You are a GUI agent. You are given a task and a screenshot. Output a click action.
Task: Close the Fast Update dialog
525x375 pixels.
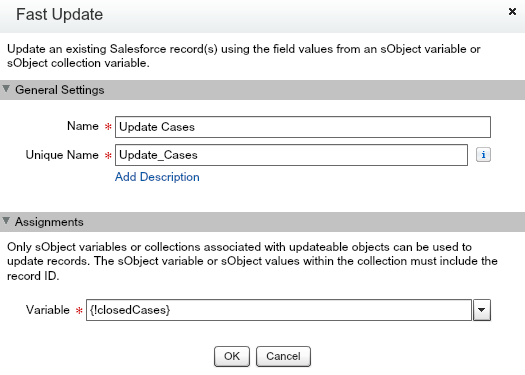512,12
